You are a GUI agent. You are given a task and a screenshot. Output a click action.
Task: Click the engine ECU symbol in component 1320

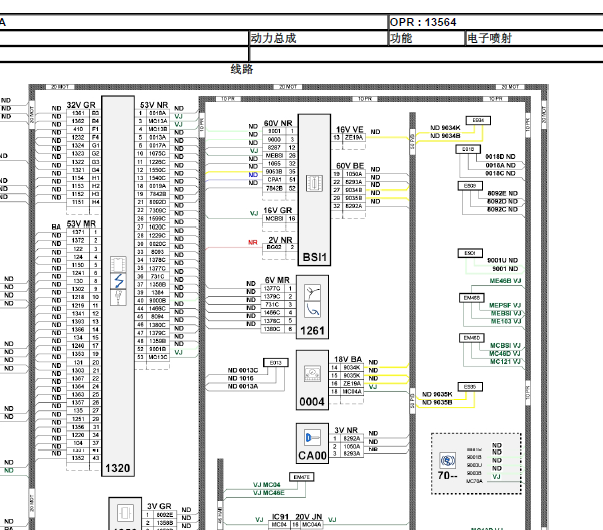(x=118, y=281)
